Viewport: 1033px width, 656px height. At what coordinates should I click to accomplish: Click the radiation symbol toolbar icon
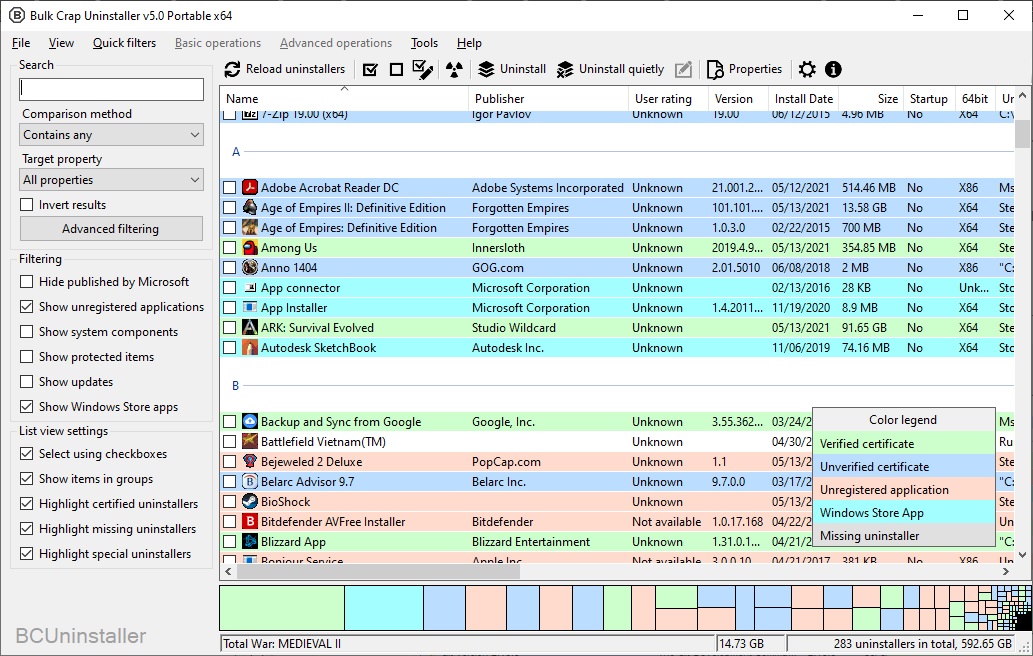[x=454, y=69]
